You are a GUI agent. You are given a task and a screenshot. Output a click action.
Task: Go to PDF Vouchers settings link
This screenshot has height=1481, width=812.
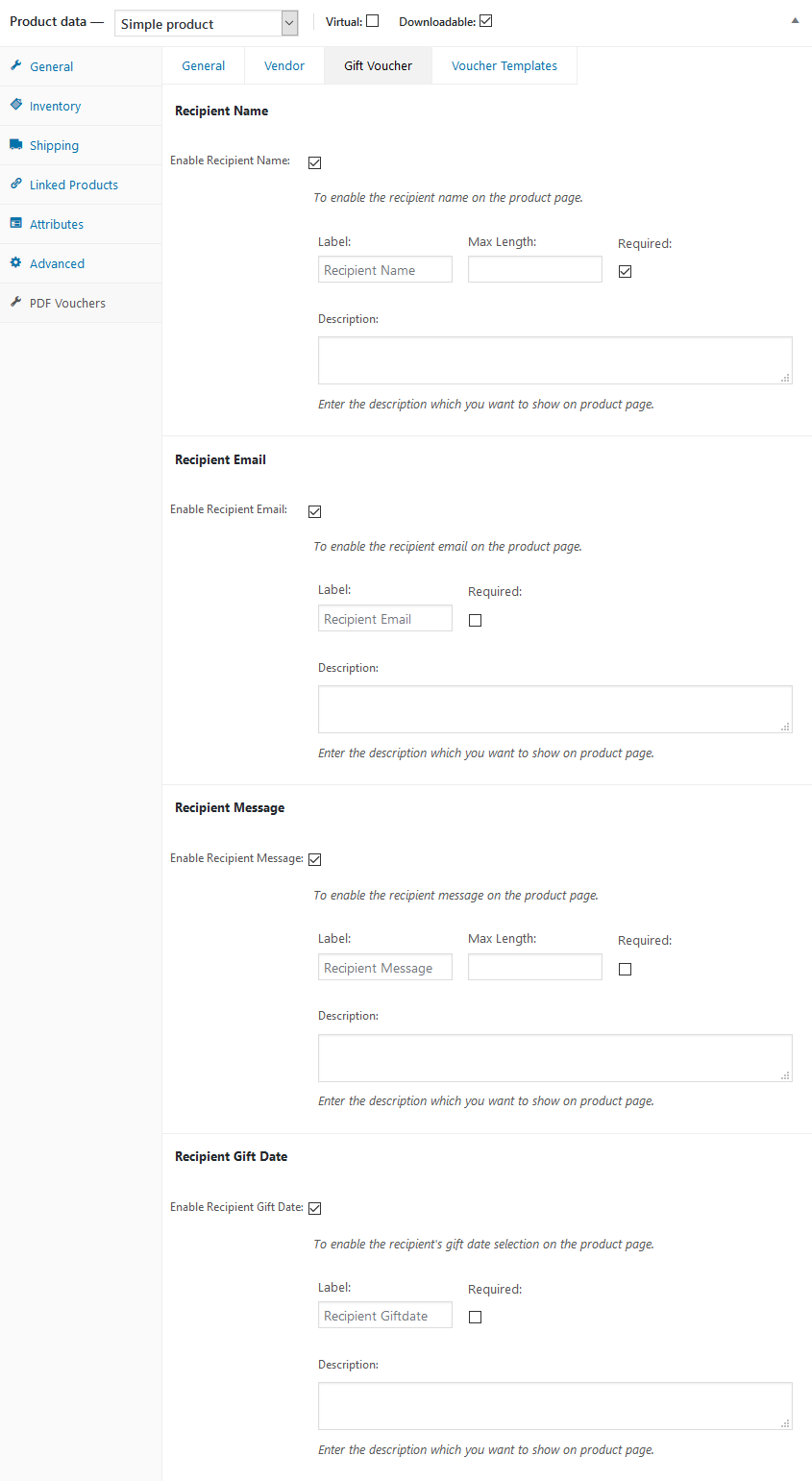point(67,304)
